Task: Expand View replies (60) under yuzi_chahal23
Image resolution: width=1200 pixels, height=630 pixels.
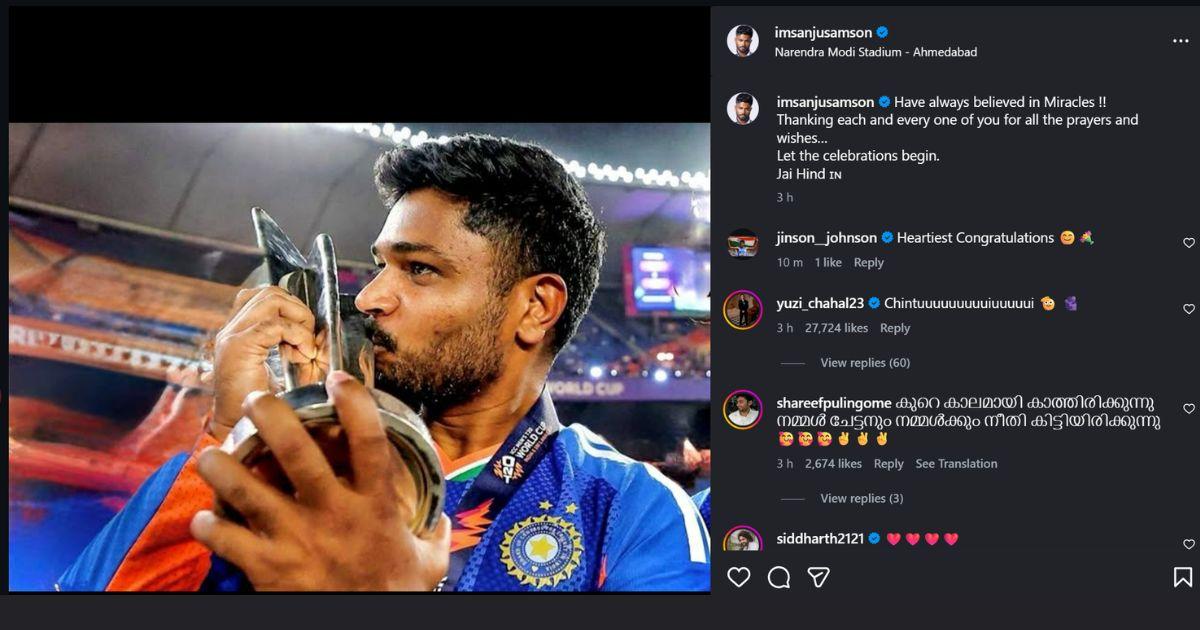Action: click(864, 363)
